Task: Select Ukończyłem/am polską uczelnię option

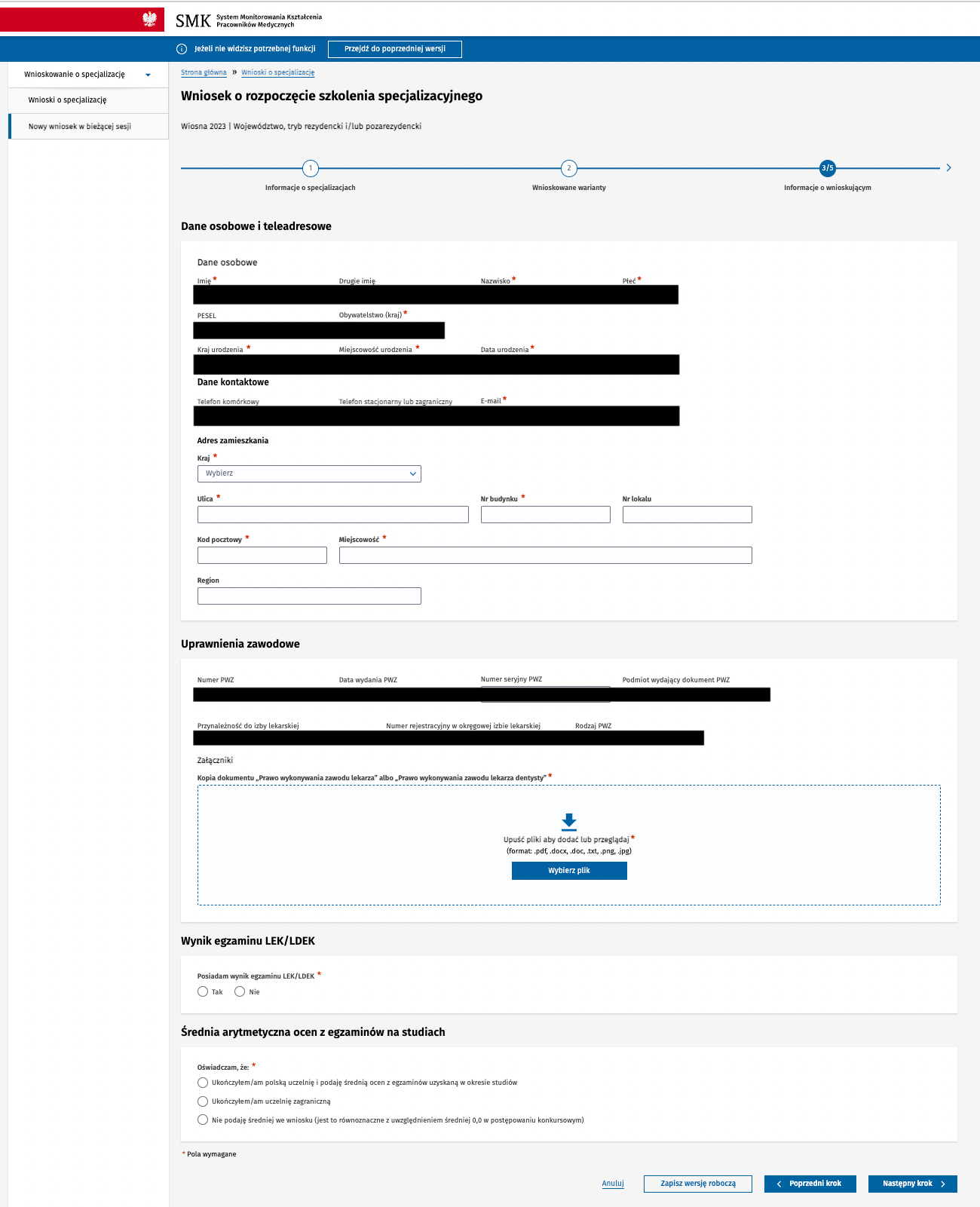Action: tap(203, 1083)
